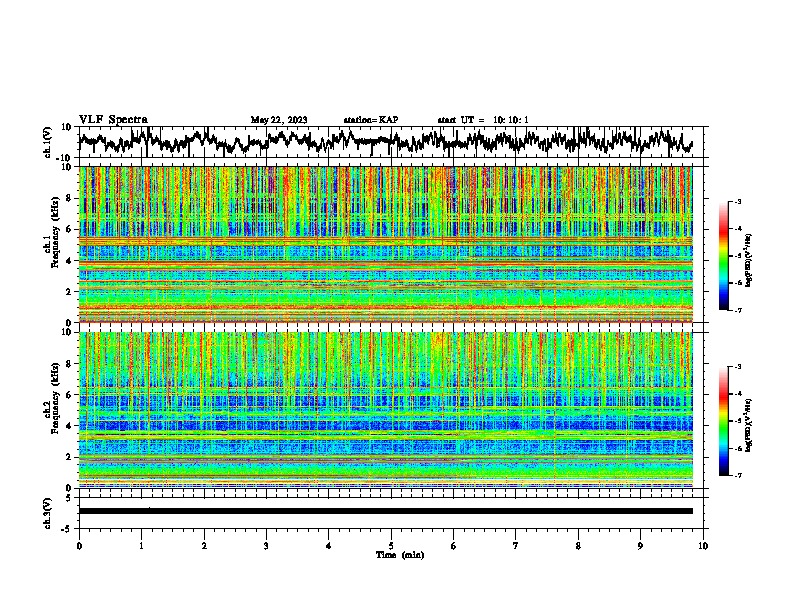This screenshot has width=792, height=612.
Task: Click inside the ch.1 spectrogram panel
Action: tap(386, 244)
